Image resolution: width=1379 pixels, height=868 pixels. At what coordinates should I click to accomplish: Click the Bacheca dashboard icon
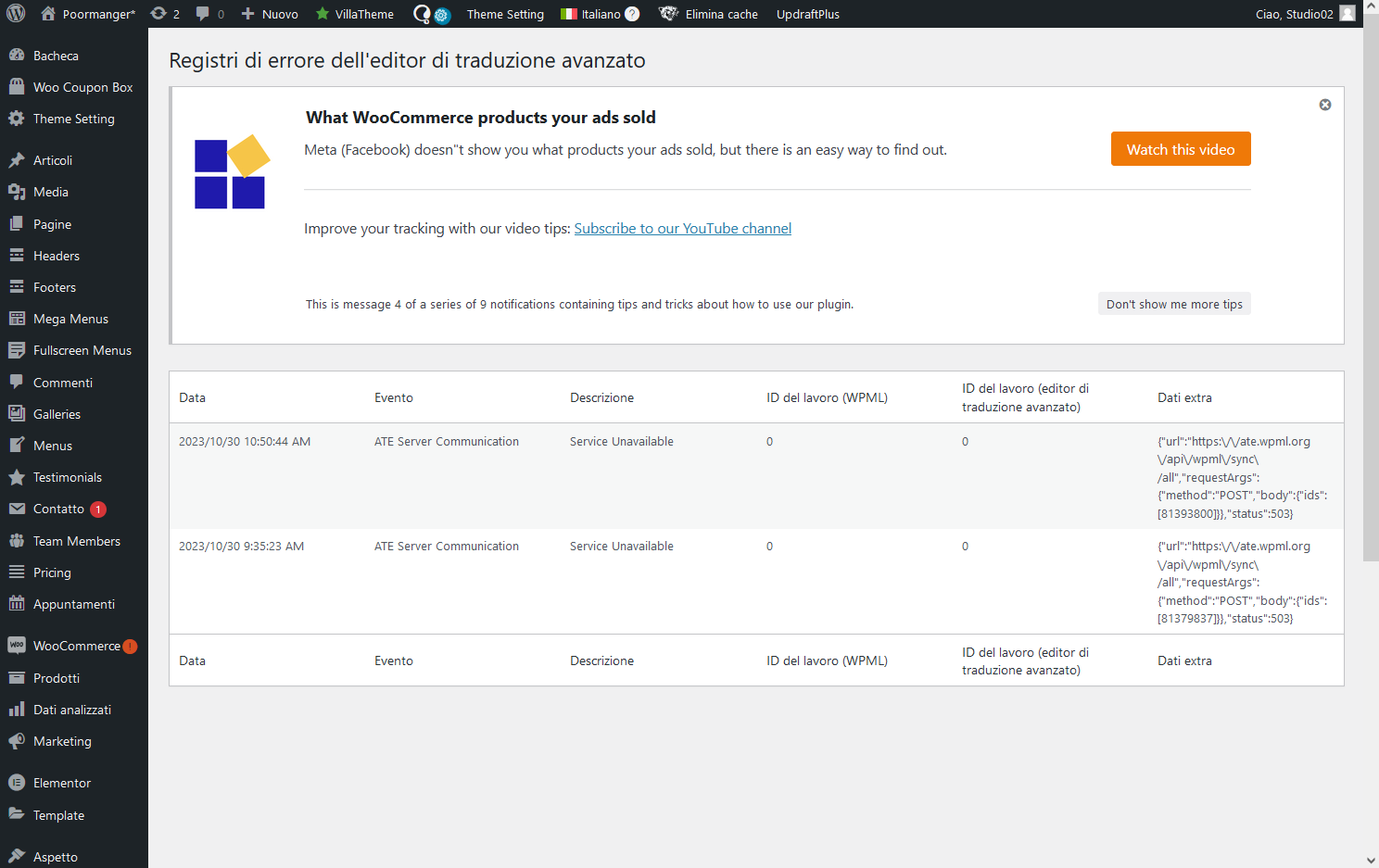point(17,56)
